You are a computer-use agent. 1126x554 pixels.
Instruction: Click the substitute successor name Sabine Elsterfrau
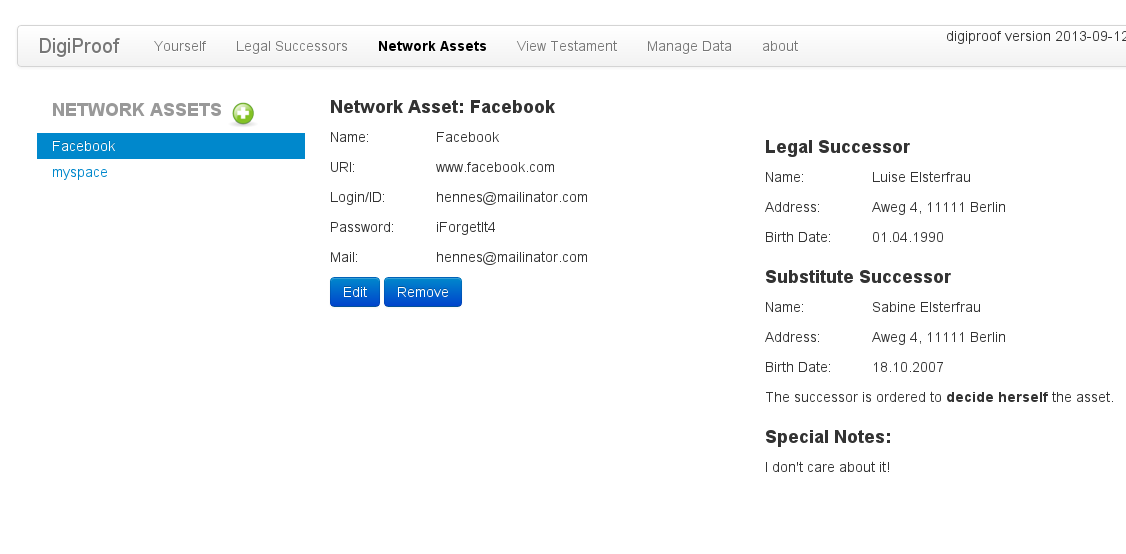926,307
